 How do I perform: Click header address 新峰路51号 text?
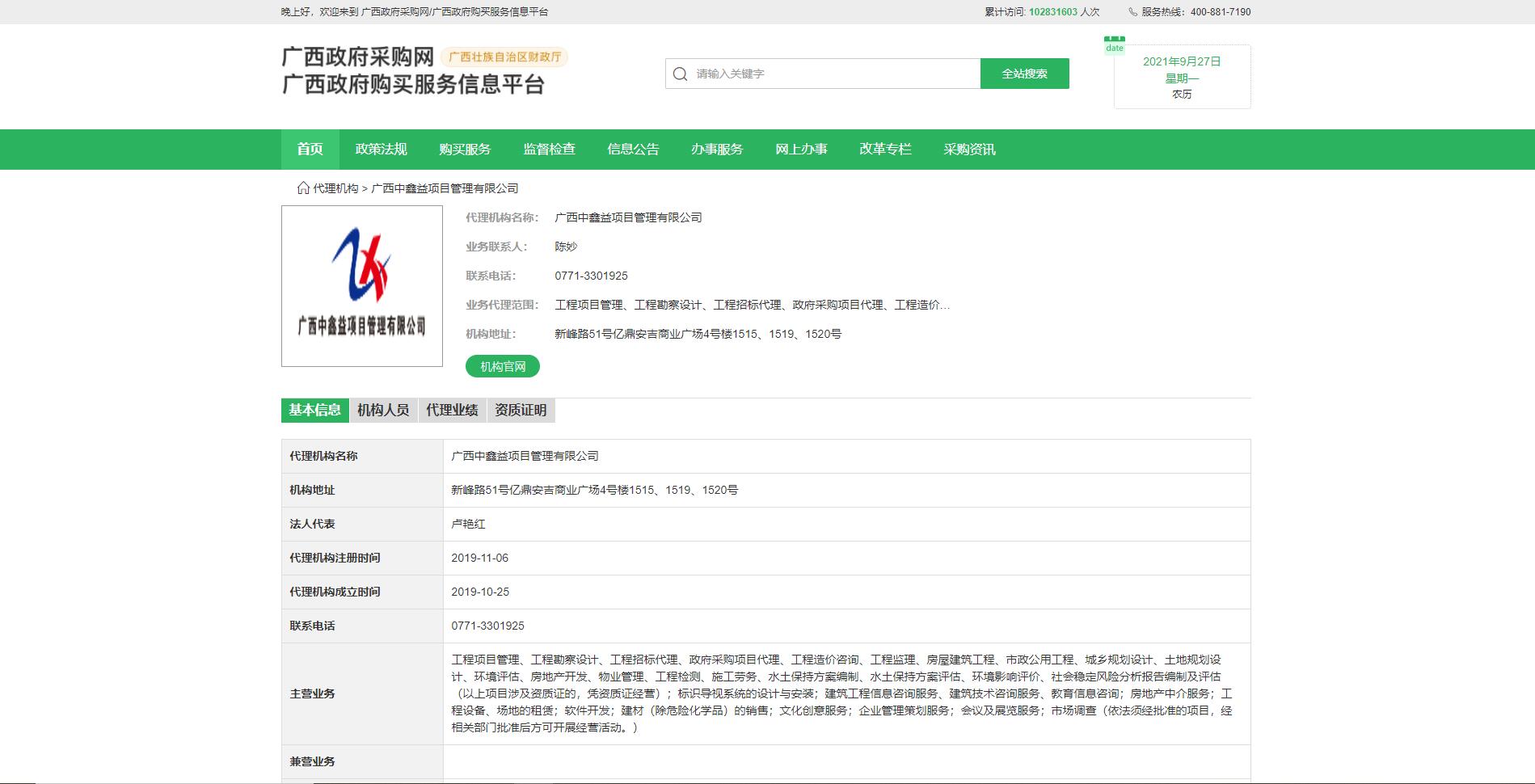tap(698, 334)
